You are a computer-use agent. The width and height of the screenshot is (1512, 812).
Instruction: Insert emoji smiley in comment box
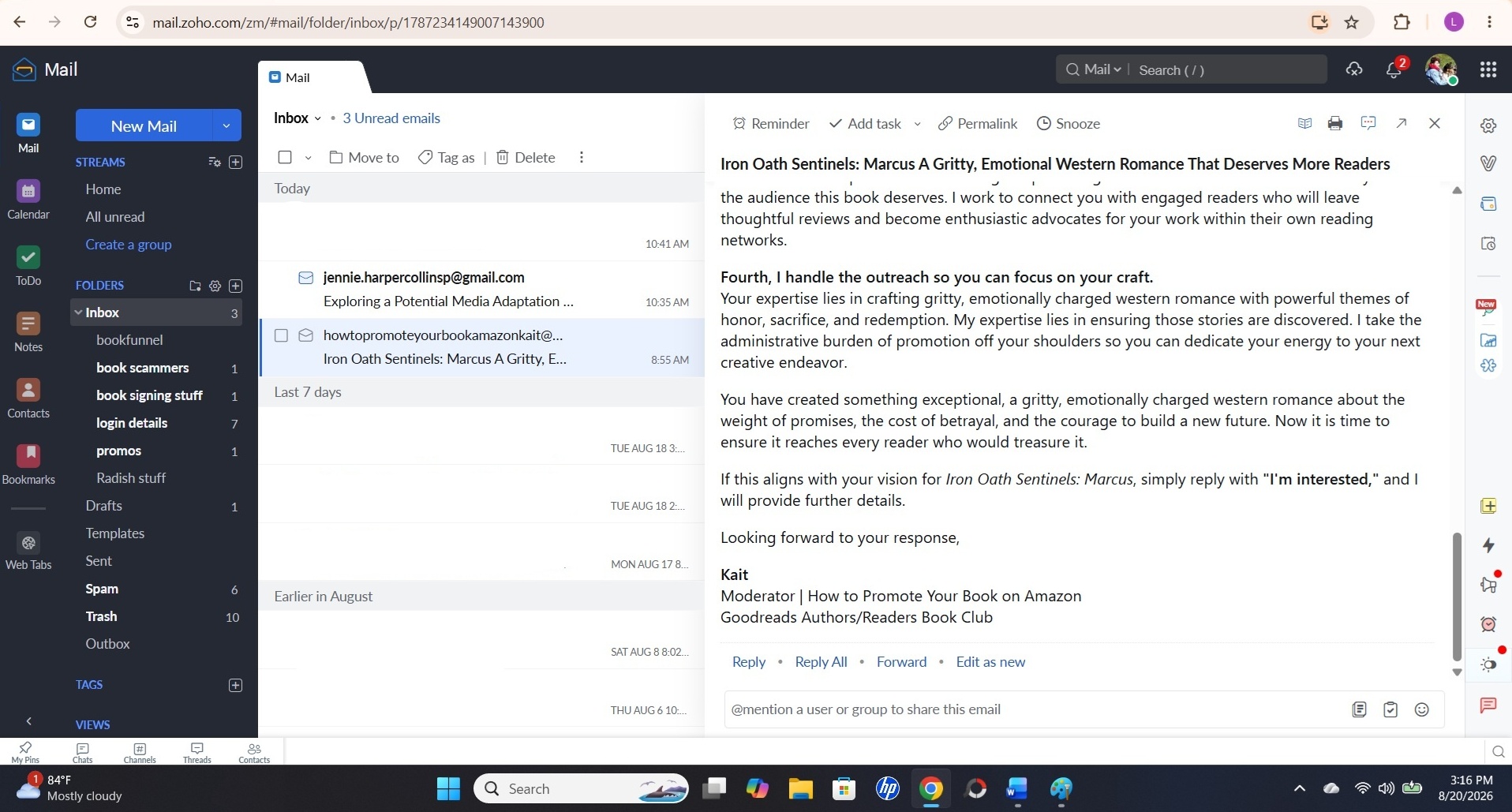pos(1422,709)
